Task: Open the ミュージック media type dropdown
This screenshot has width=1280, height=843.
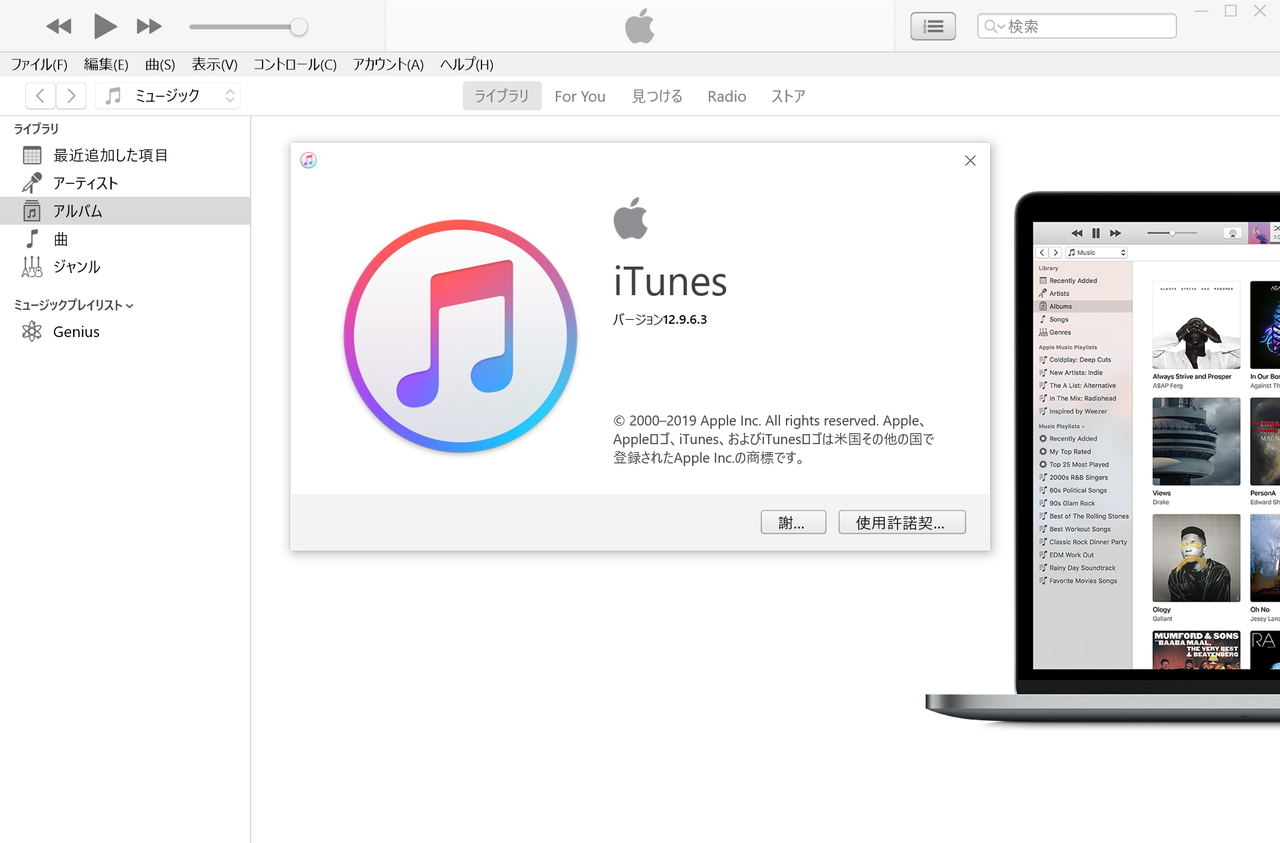Action: tap(228, 95)
